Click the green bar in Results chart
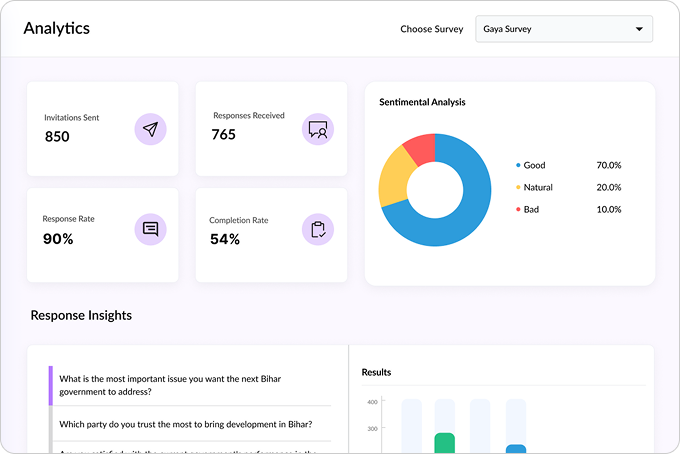Viewport: 680px width, 454px height. (444, 443)
